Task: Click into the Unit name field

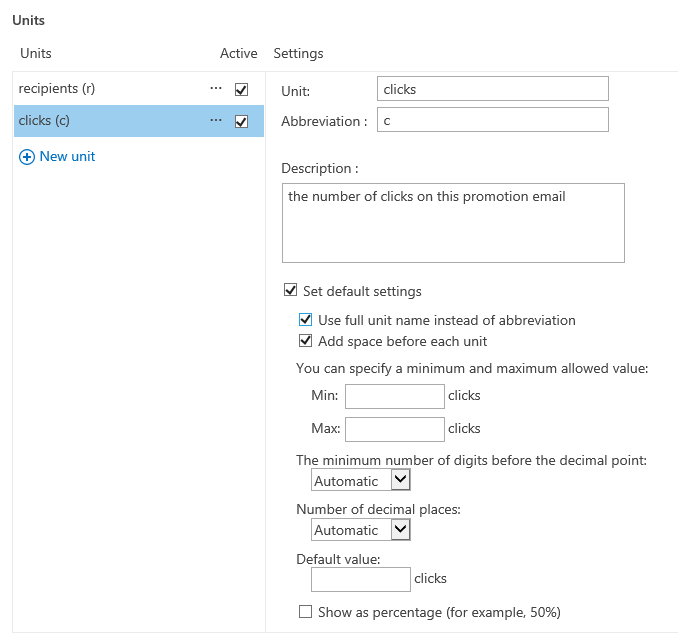Action: [493, 89]
